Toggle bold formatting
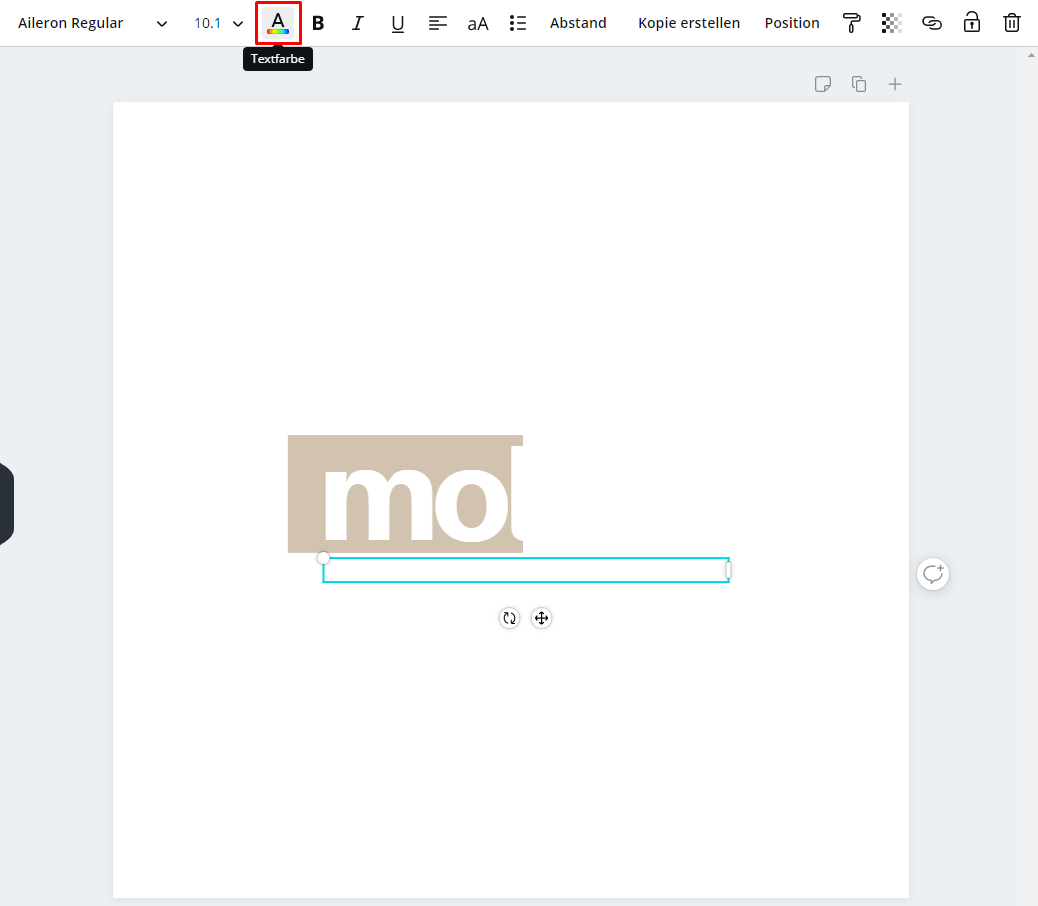 [318, 23]
